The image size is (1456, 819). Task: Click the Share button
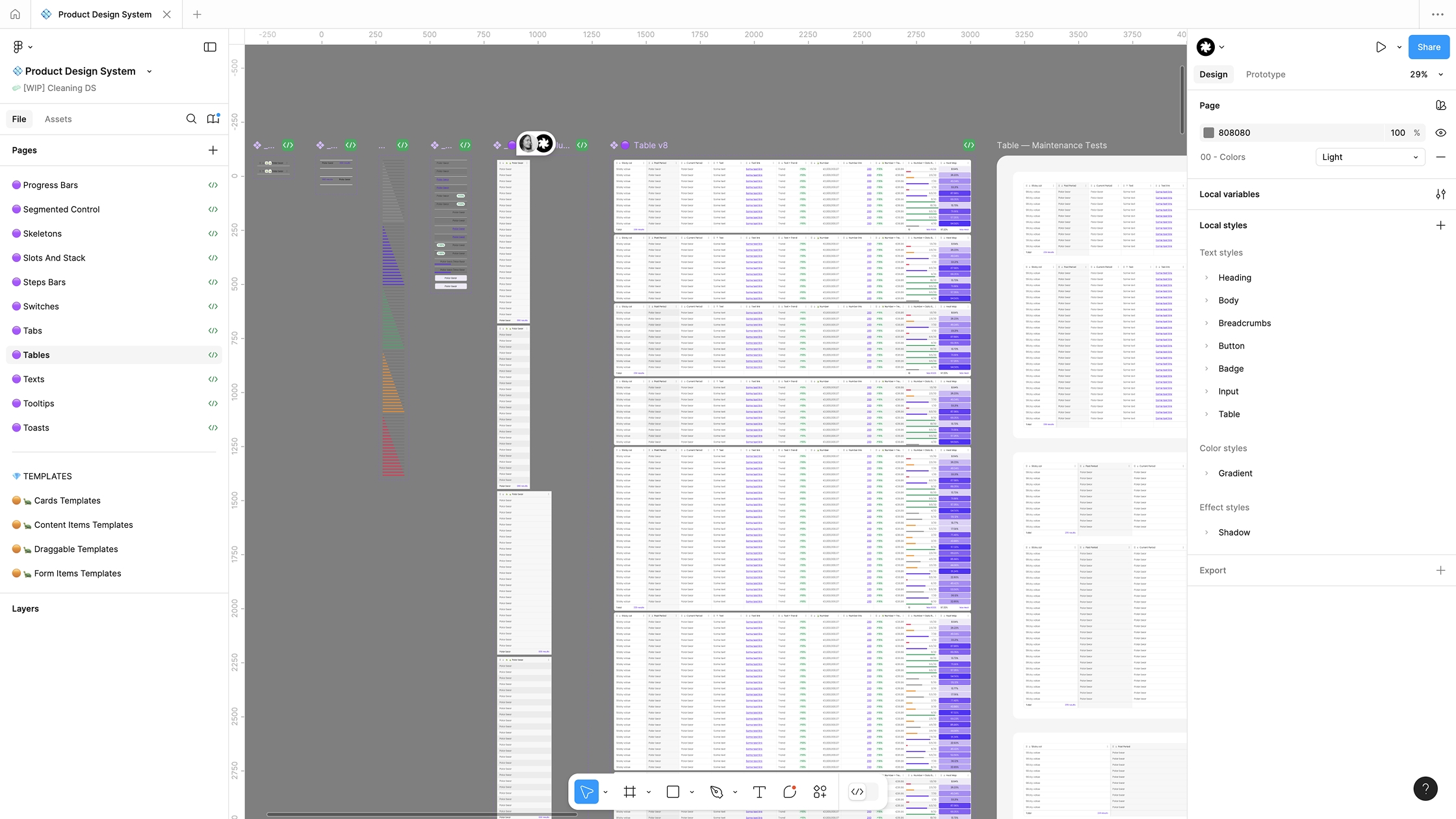tap(1428, 47)
